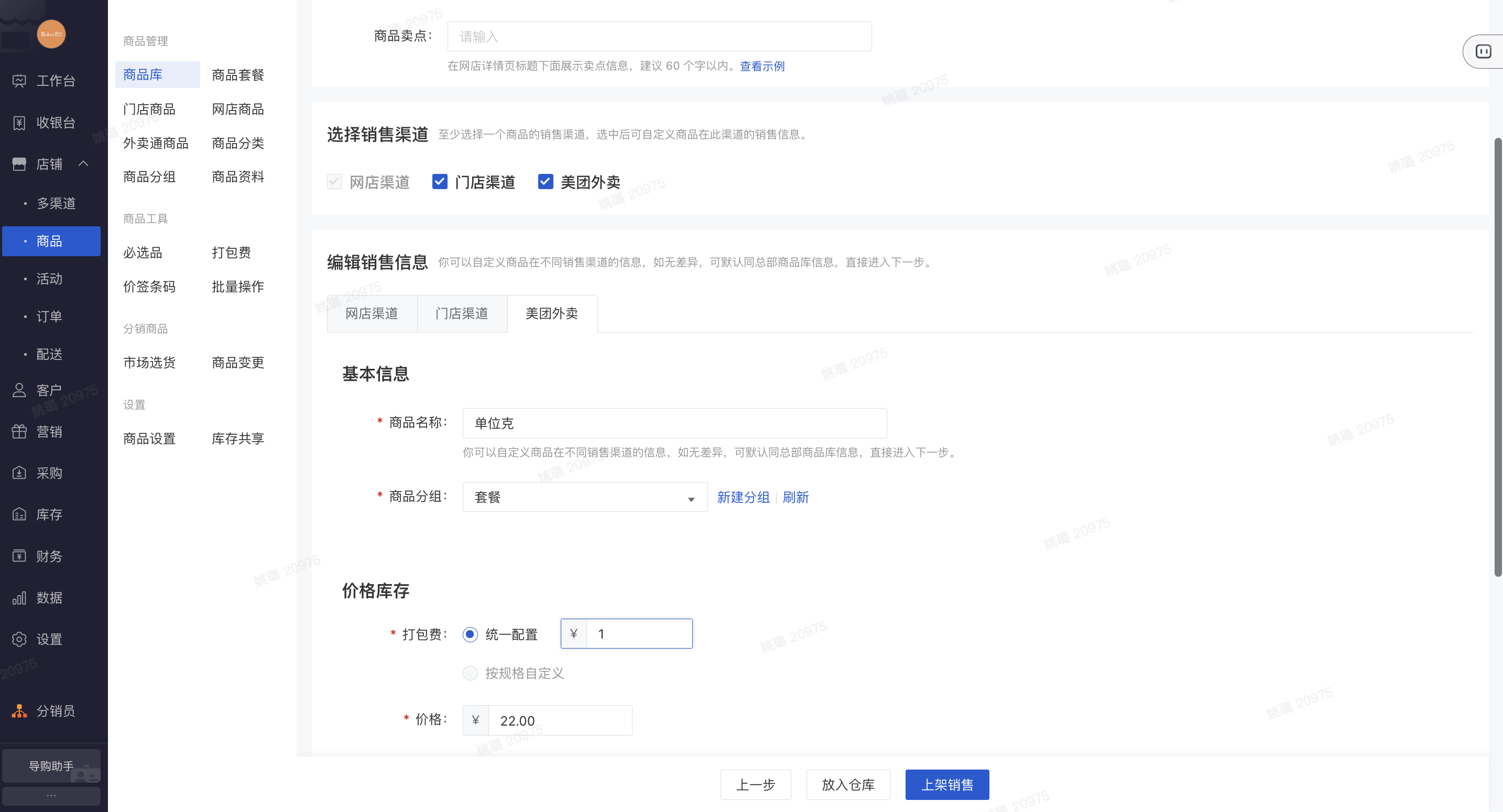
Task: Open the 营销 marketing gift icon
Action: click(x=19, y=432)
